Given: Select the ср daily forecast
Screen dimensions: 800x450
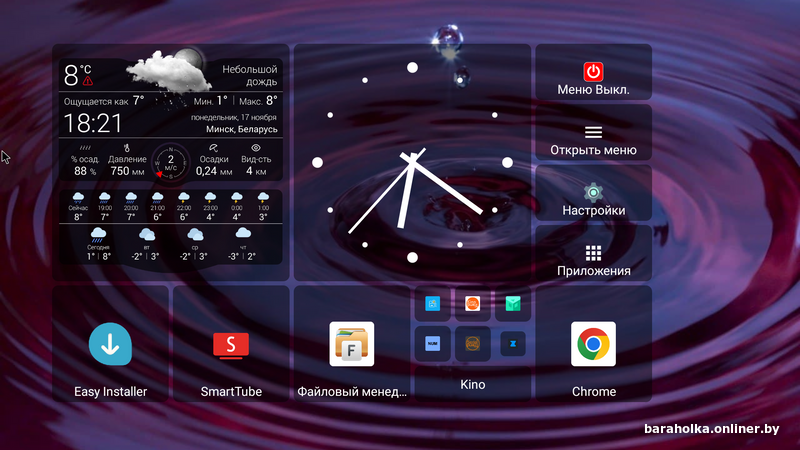Looking at the screenshot, I should 195,244.
